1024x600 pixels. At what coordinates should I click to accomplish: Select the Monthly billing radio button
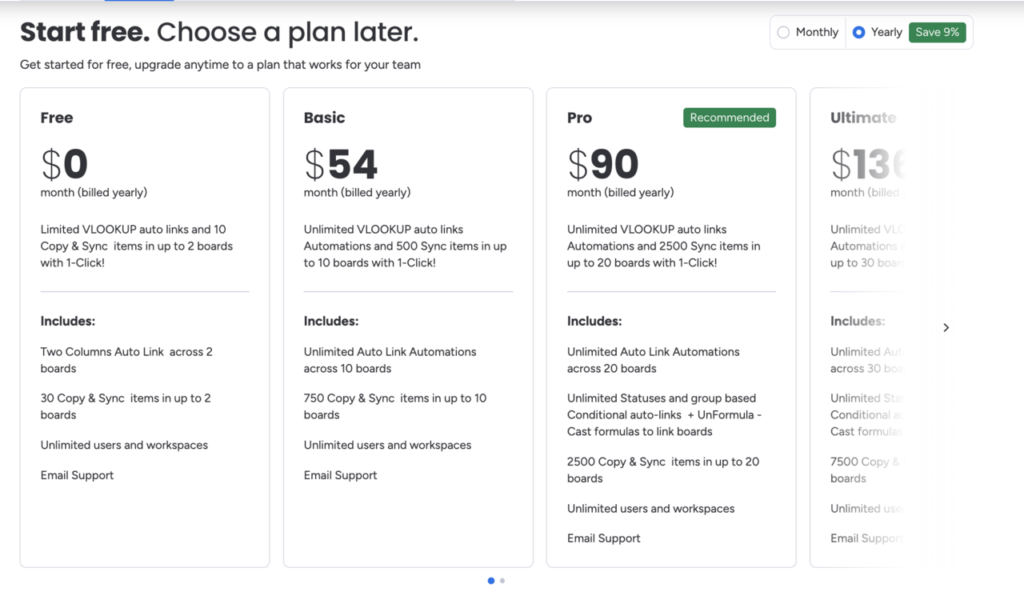(x=783, y=32)
